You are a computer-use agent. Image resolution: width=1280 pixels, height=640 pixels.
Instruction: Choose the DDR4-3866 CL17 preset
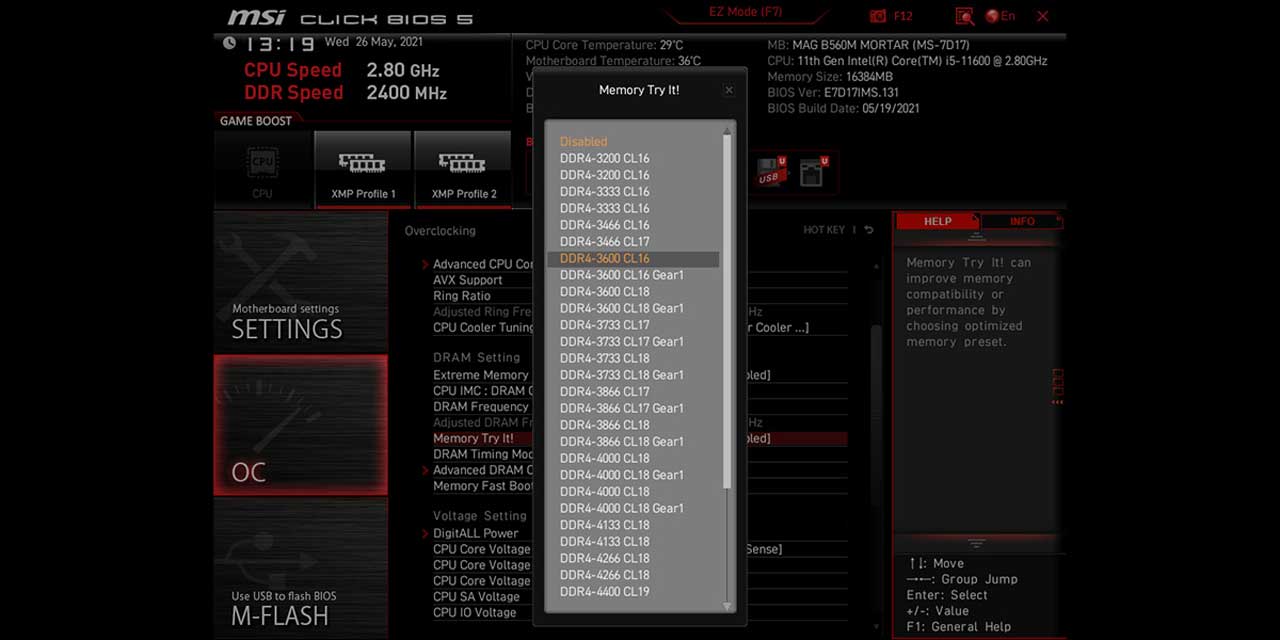(604, 392)
